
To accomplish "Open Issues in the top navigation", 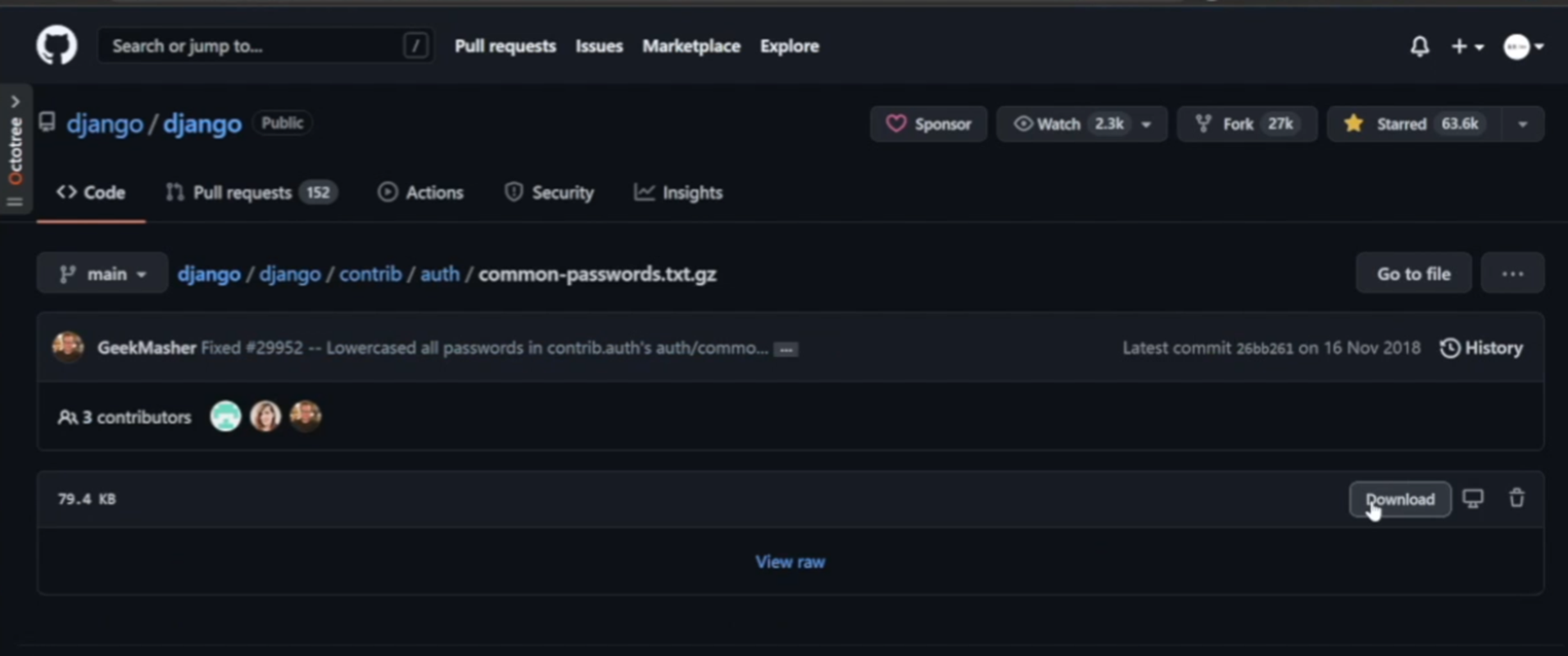I will pyautogui.click(x=599, y=46).
